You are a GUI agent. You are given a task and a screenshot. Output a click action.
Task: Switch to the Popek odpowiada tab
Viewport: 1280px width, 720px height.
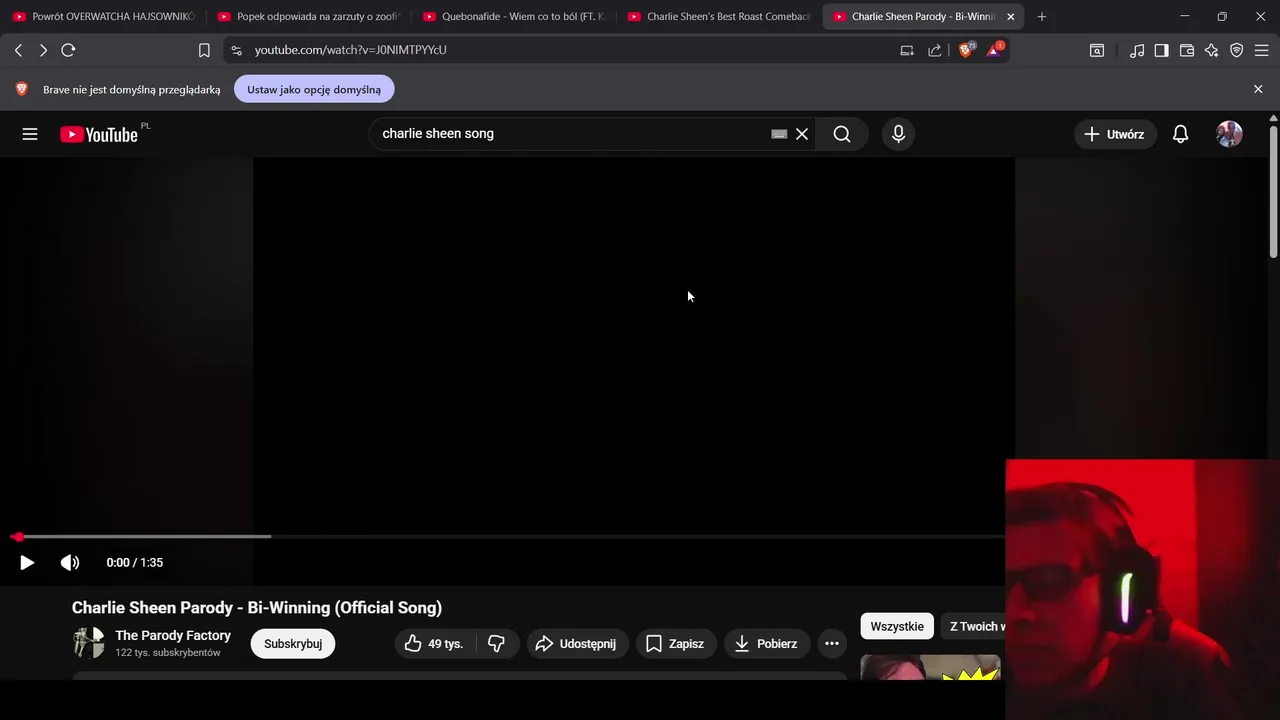tap(308, 17)
